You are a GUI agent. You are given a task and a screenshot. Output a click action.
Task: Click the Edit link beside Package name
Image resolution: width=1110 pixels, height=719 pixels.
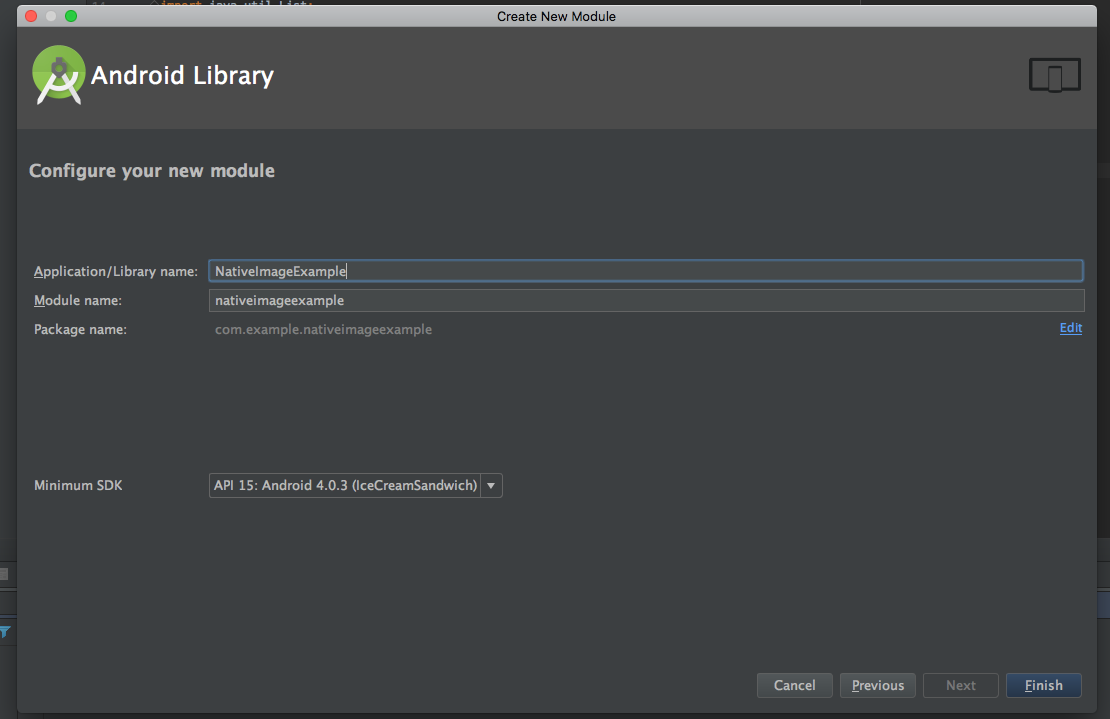pos(1070,328)
